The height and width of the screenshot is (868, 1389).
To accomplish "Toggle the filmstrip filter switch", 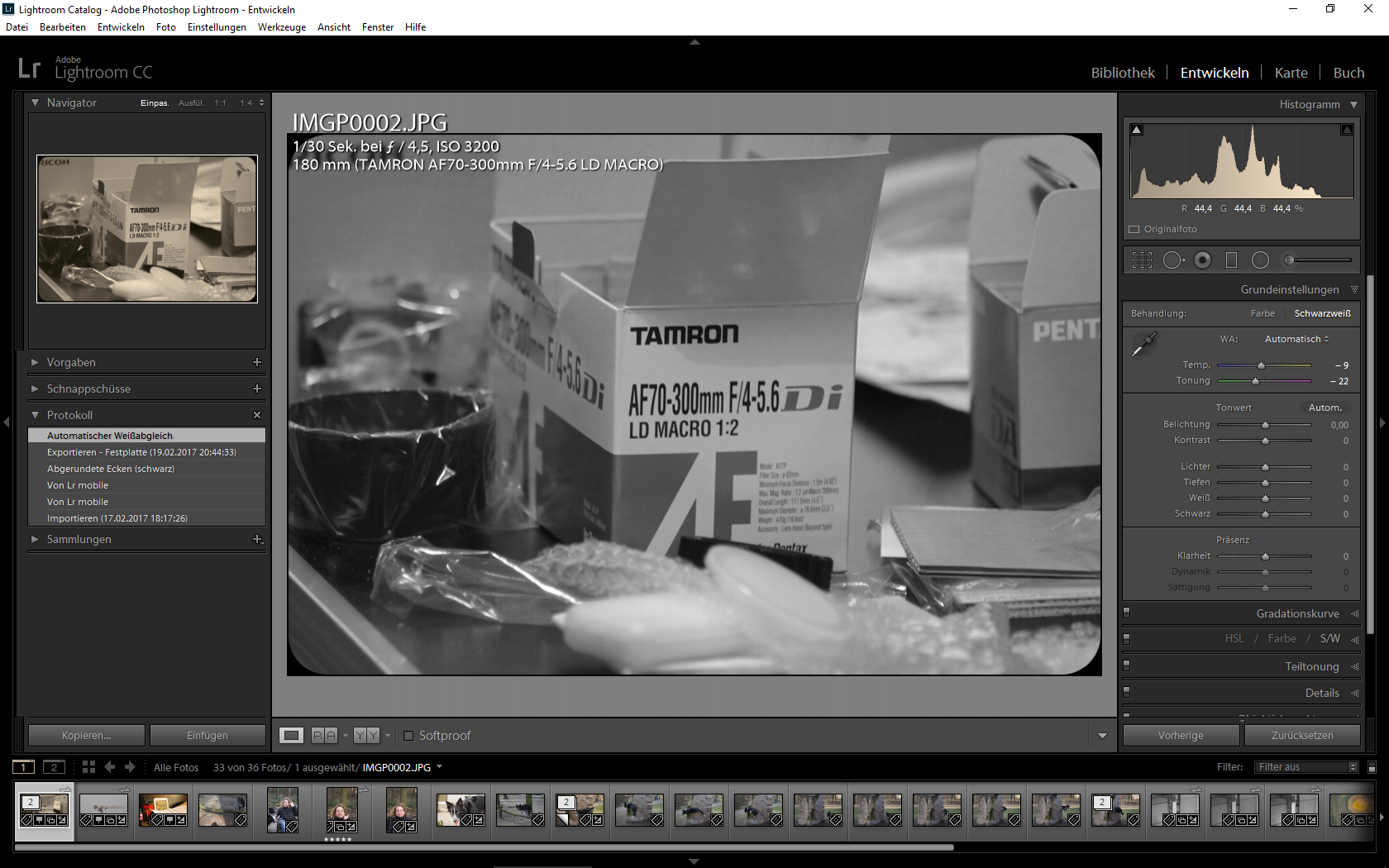I will pos(1372,768).
